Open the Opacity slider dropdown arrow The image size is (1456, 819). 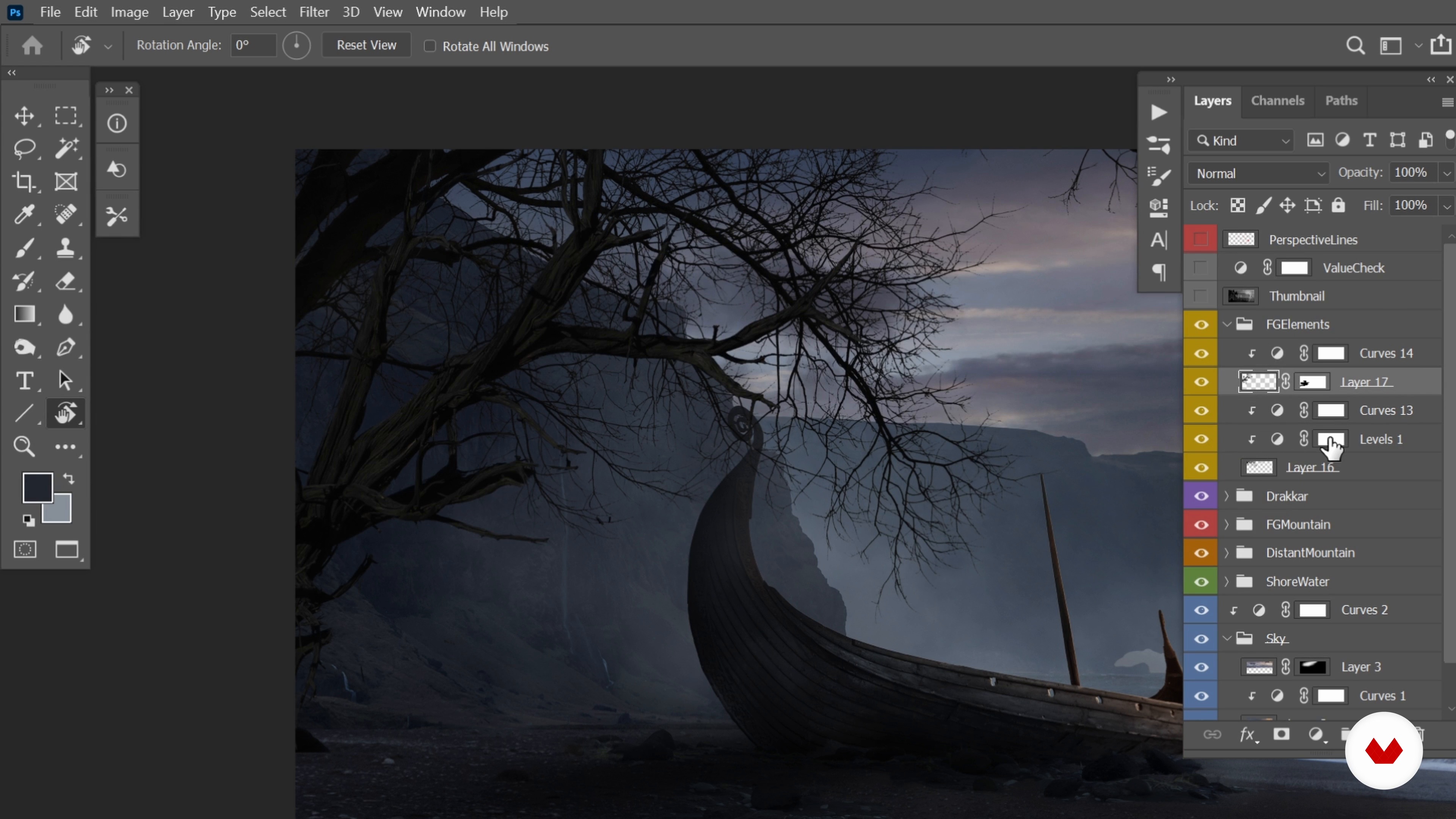[1447, 174]
